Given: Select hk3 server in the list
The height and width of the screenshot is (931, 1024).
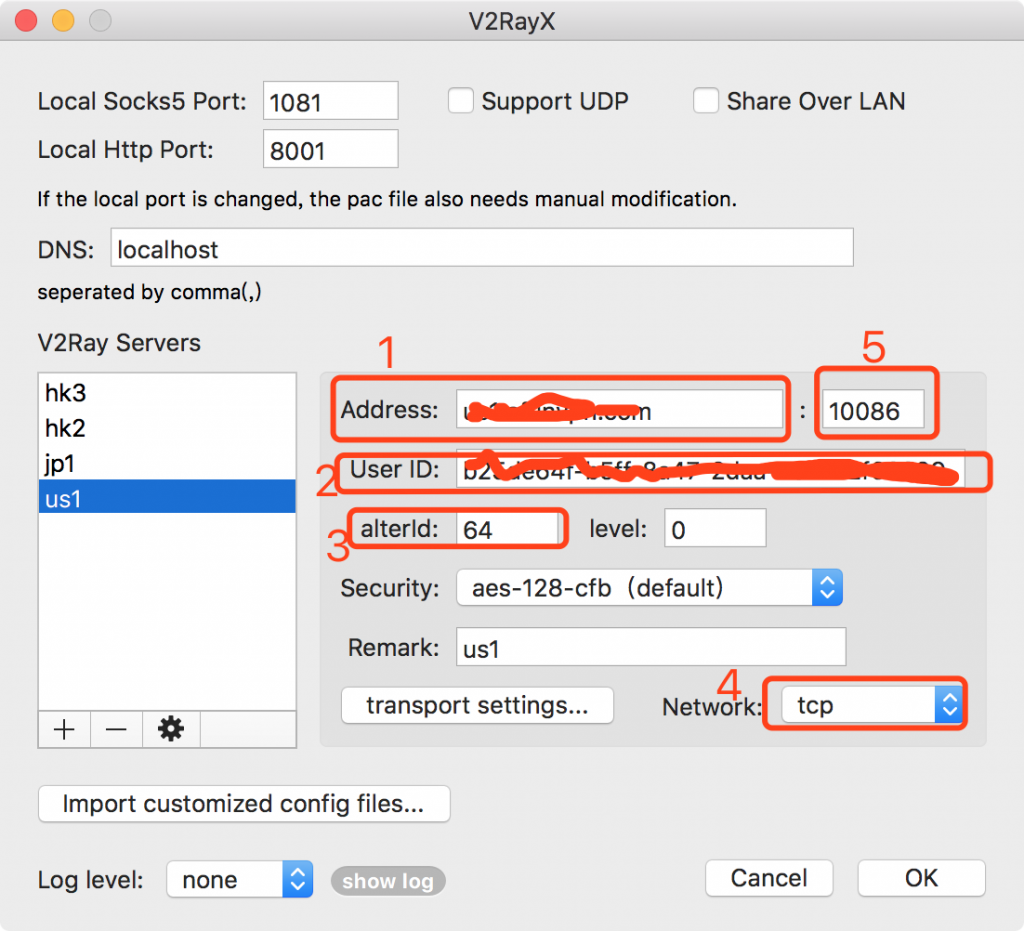Looking at the screenshot, I should [167, 393].
